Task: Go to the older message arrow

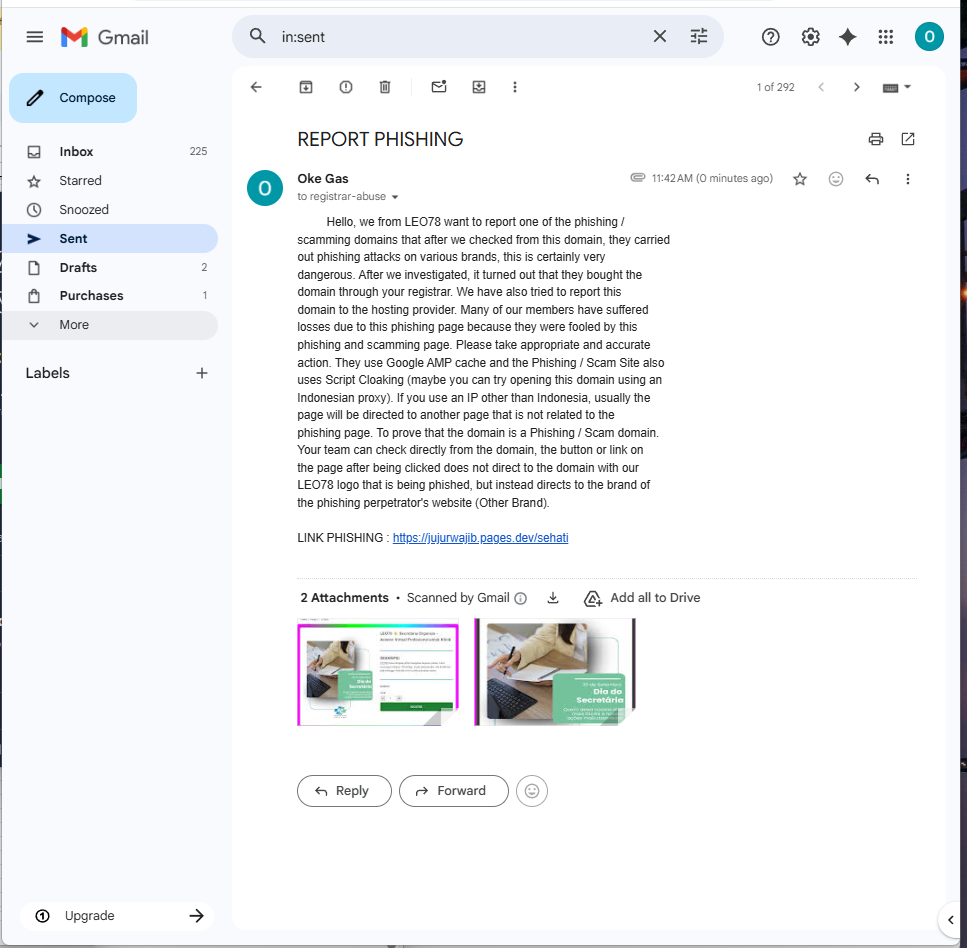Action: click(x=856, y=87)
